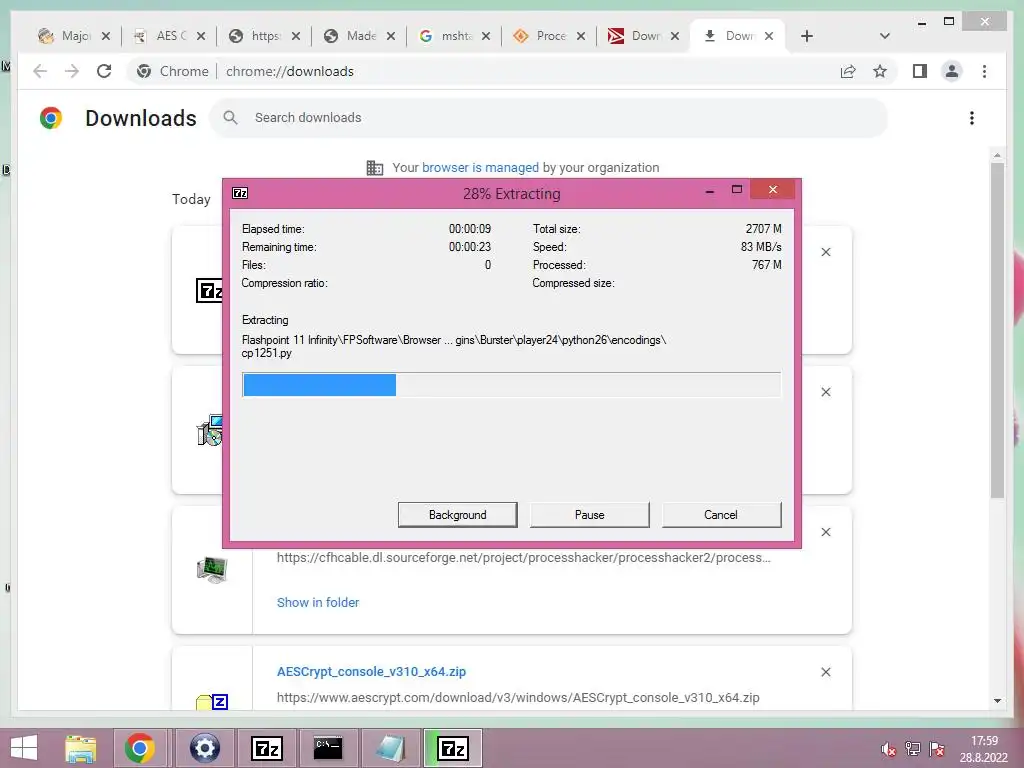Switch to the AES C tab in Chrome
The image size is (1024, 768).
click(161, 36)
